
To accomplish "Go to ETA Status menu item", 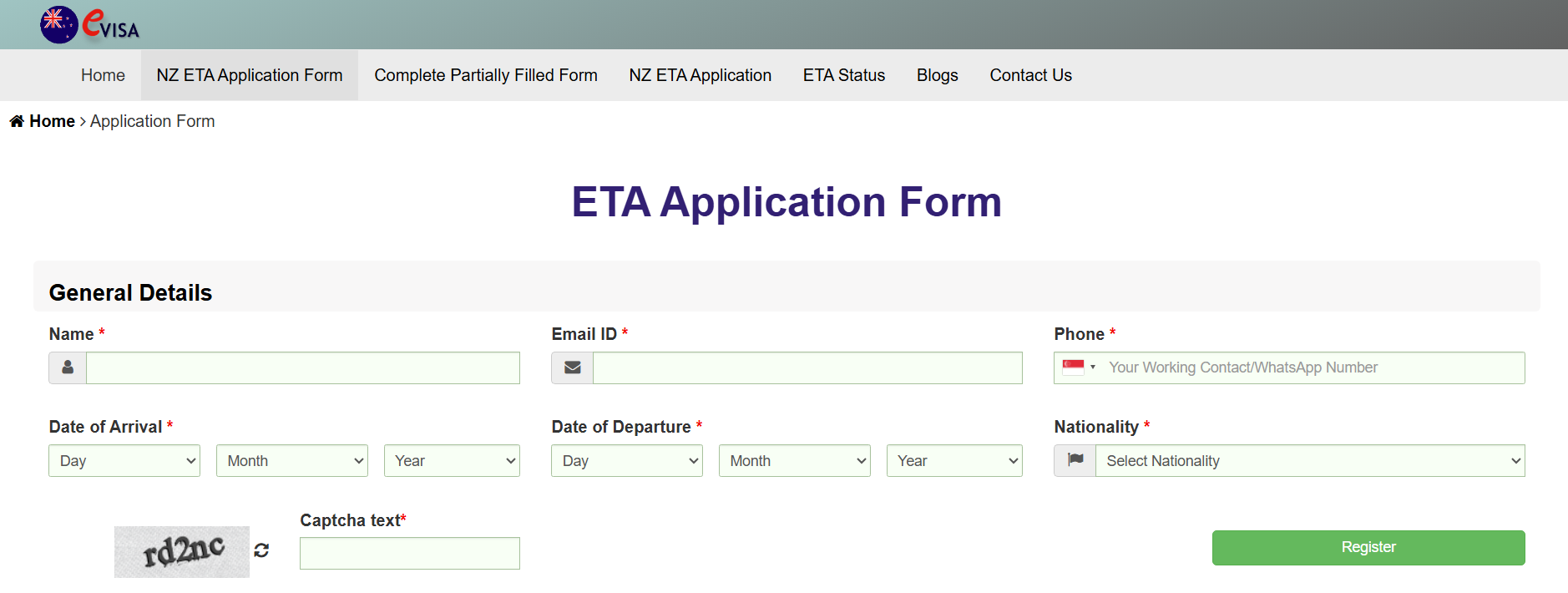I will 843,75.
